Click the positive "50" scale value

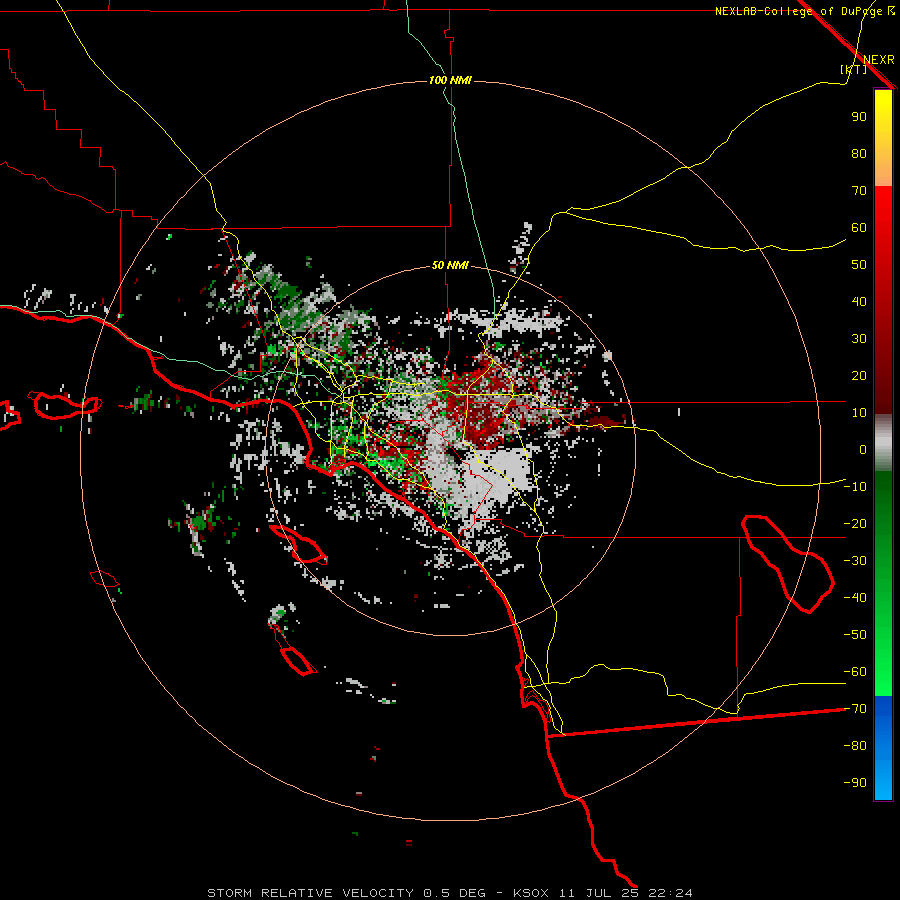click(x=859, y=265)
